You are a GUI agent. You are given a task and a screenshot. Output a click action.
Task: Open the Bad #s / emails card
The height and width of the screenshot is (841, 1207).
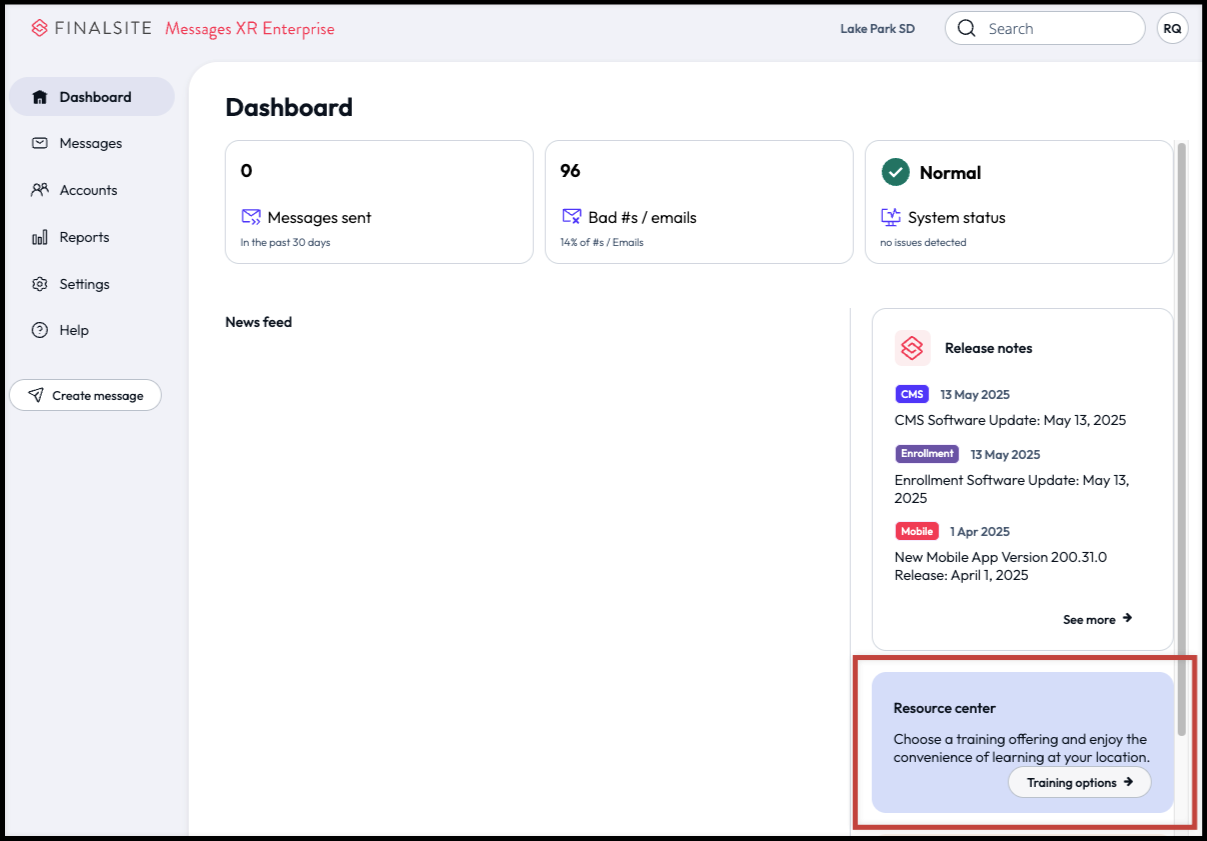click(698, 202)
